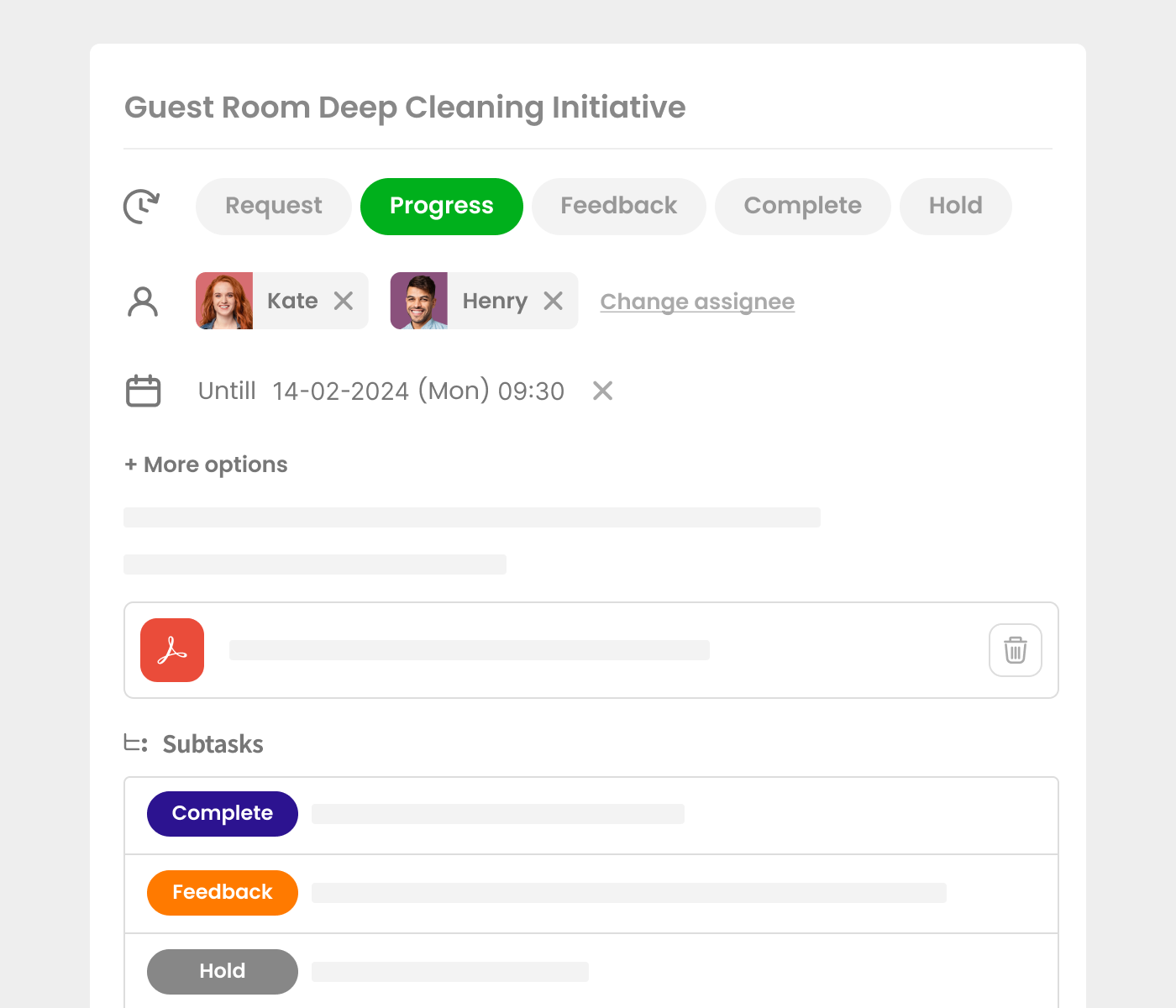
Task: Click the status history clock icon
Action: [x=142, y=206]
